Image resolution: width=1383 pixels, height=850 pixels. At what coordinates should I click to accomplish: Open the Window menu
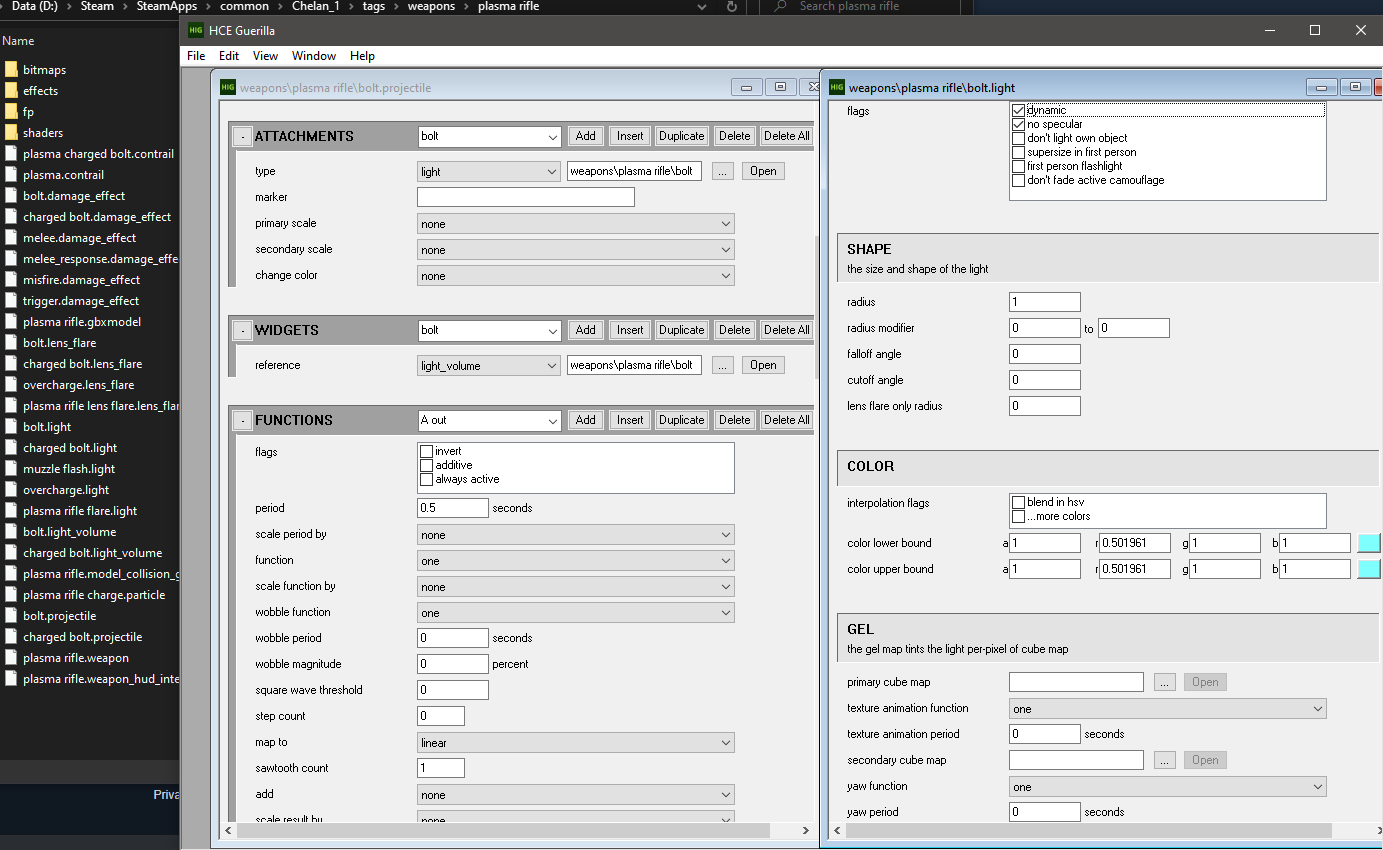[x=314, y=56]
